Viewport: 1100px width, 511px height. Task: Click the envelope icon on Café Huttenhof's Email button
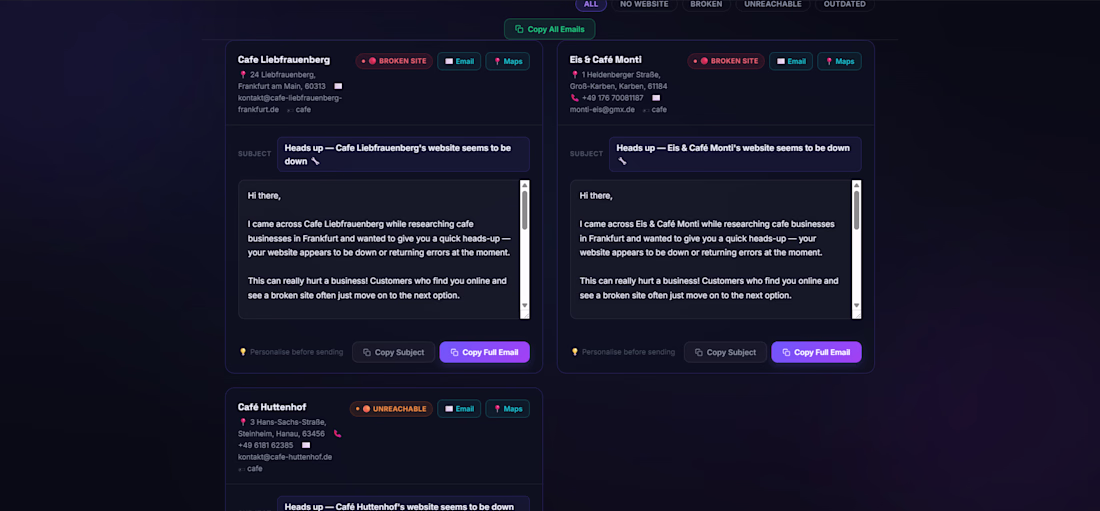pyautogui.click(x=449, y=409)
